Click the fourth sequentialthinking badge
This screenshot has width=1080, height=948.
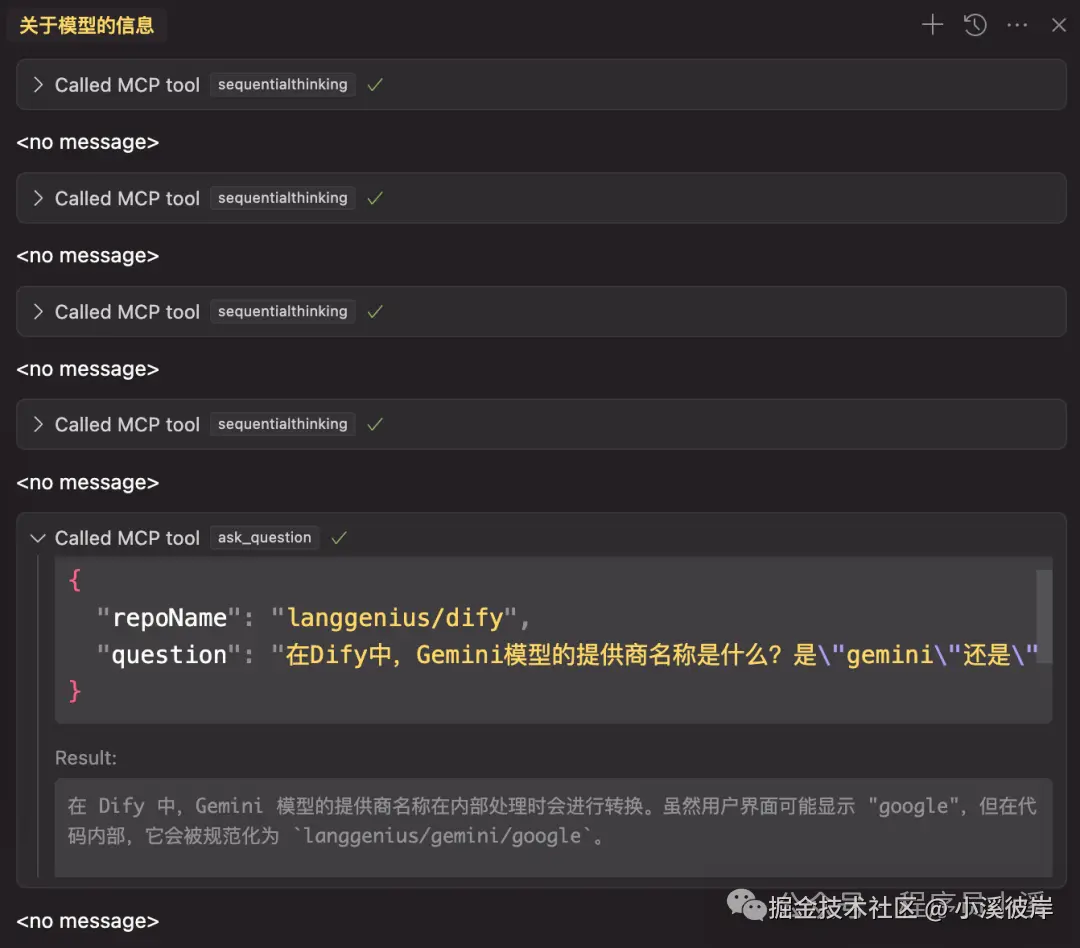(282, 424)
